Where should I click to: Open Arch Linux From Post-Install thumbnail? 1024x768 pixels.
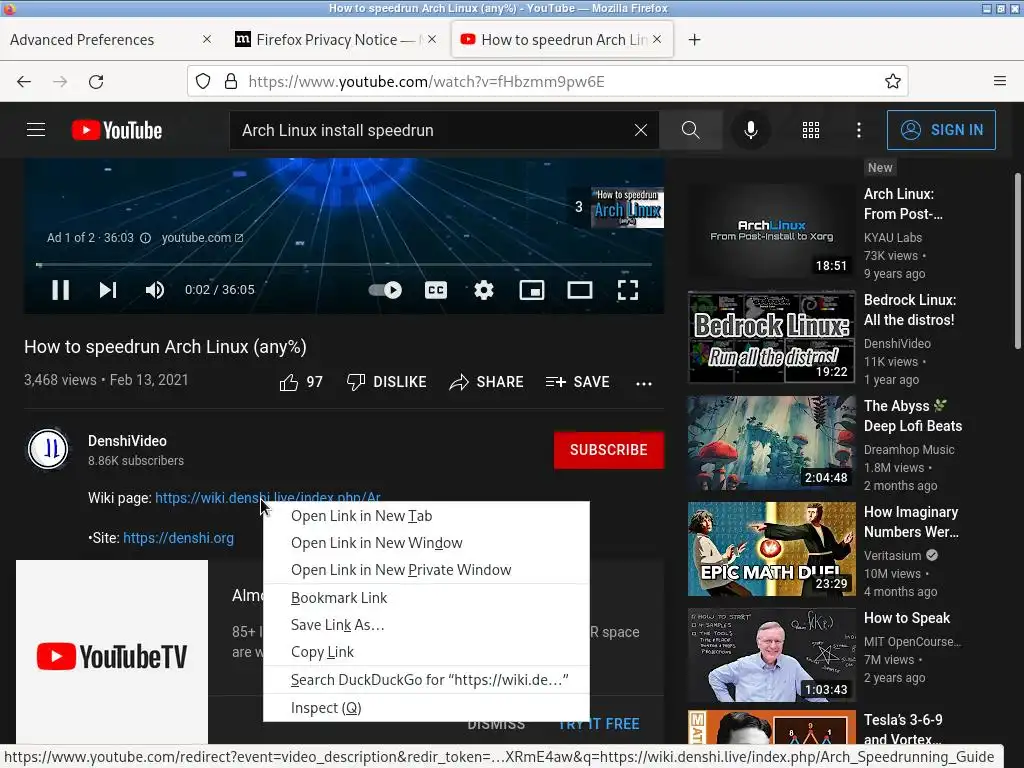click(771, 231)
